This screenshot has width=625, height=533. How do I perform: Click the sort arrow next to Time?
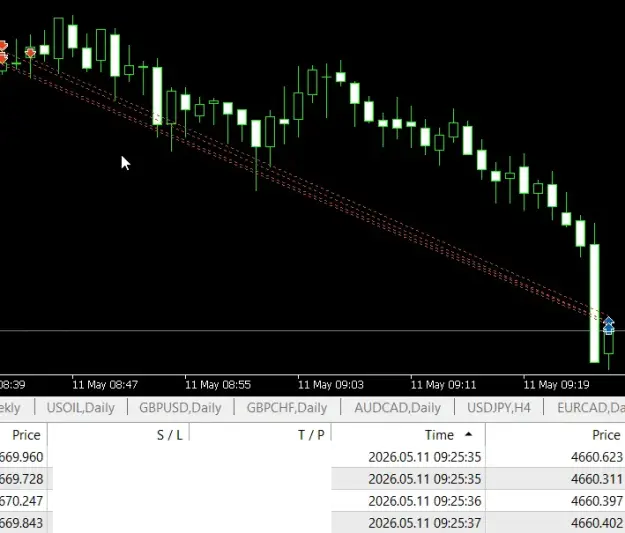pyautogui.click(x=469, y=434)
